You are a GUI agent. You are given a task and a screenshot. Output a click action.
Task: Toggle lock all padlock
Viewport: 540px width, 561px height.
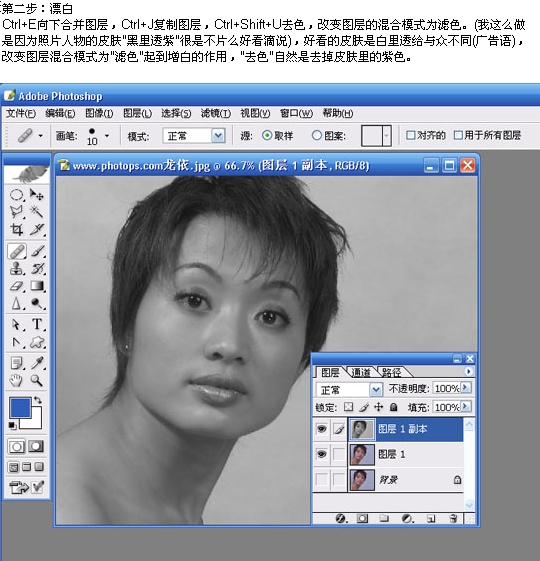coord(393,407)
